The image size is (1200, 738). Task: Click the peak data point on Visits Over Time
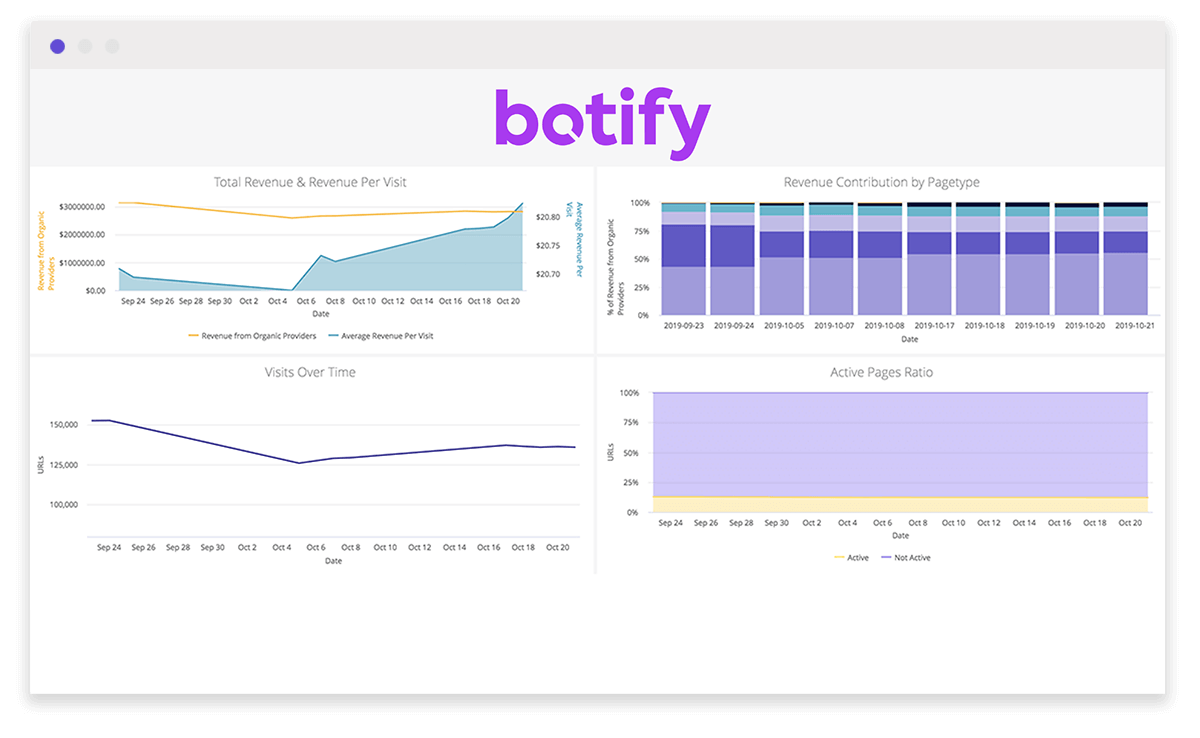coord(97,420)
